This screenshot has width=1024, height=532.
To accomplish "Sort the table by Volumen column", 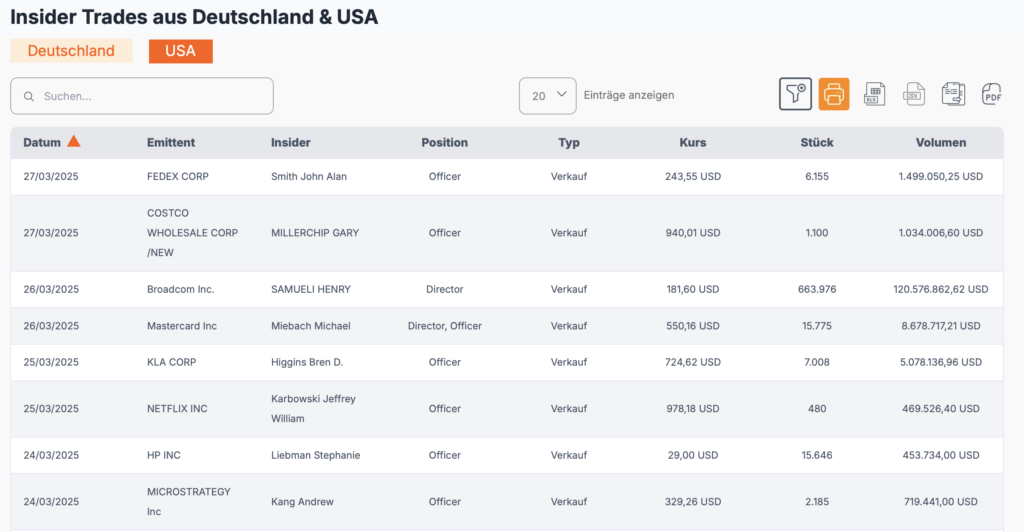I will coord(940,143).
